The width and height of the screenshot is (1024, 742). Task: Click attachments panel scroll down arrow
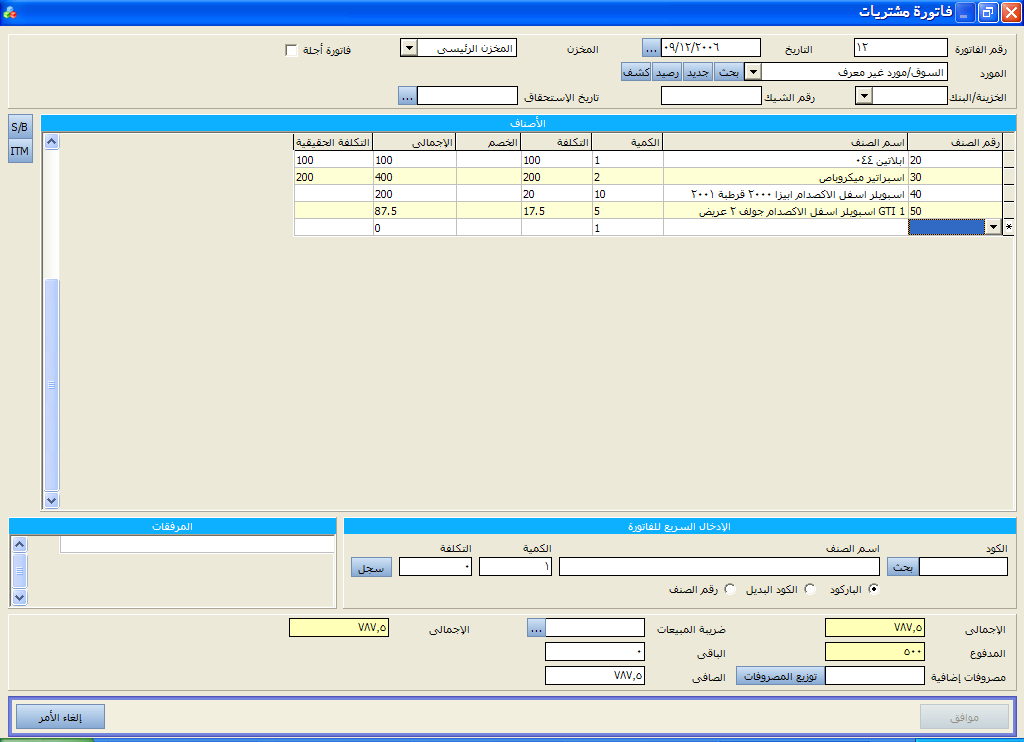[20, 597]
